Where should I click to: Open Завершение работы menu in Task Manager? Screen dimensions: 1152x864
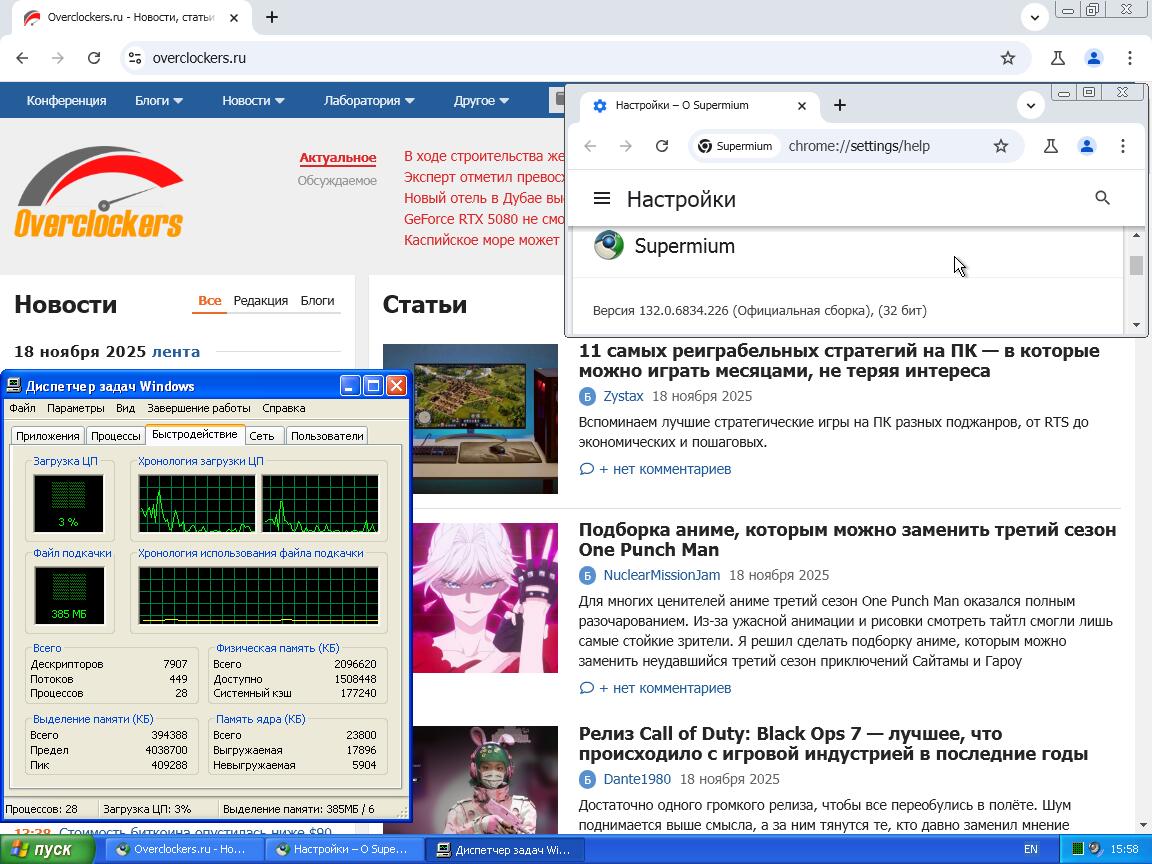coord(198,408)
